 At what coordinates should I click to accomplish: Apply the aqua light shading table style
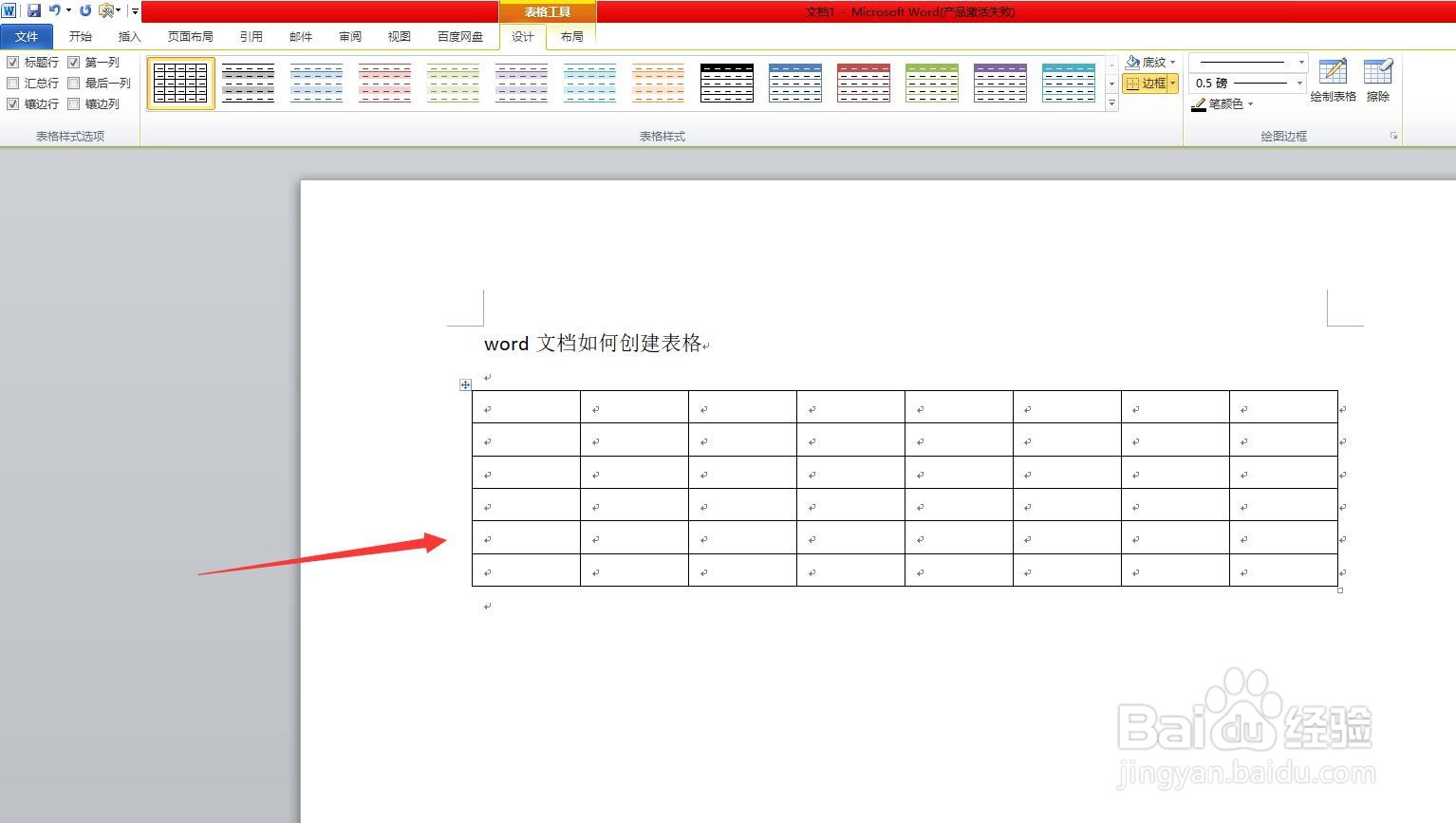590,84
